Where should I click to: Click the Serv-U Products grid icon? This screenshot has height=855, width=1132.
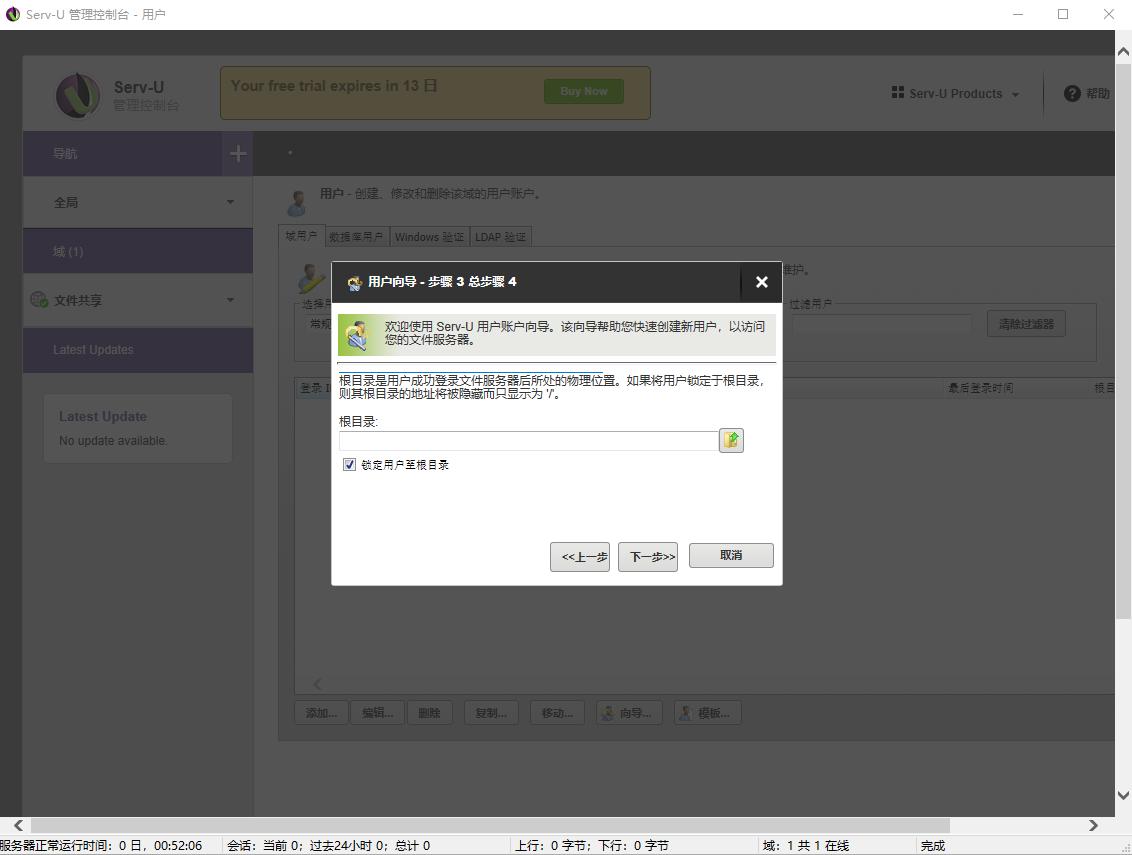point(897,93)
